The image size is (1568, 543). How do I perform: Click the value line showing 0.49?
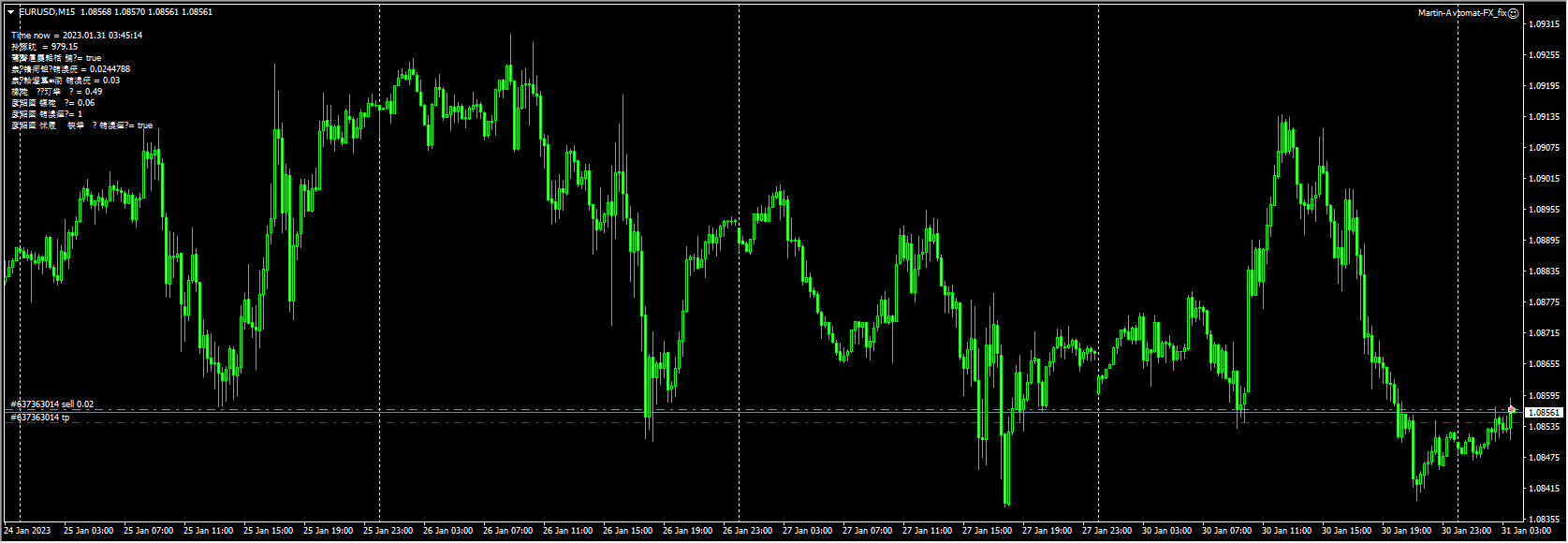tap(57, 92)
